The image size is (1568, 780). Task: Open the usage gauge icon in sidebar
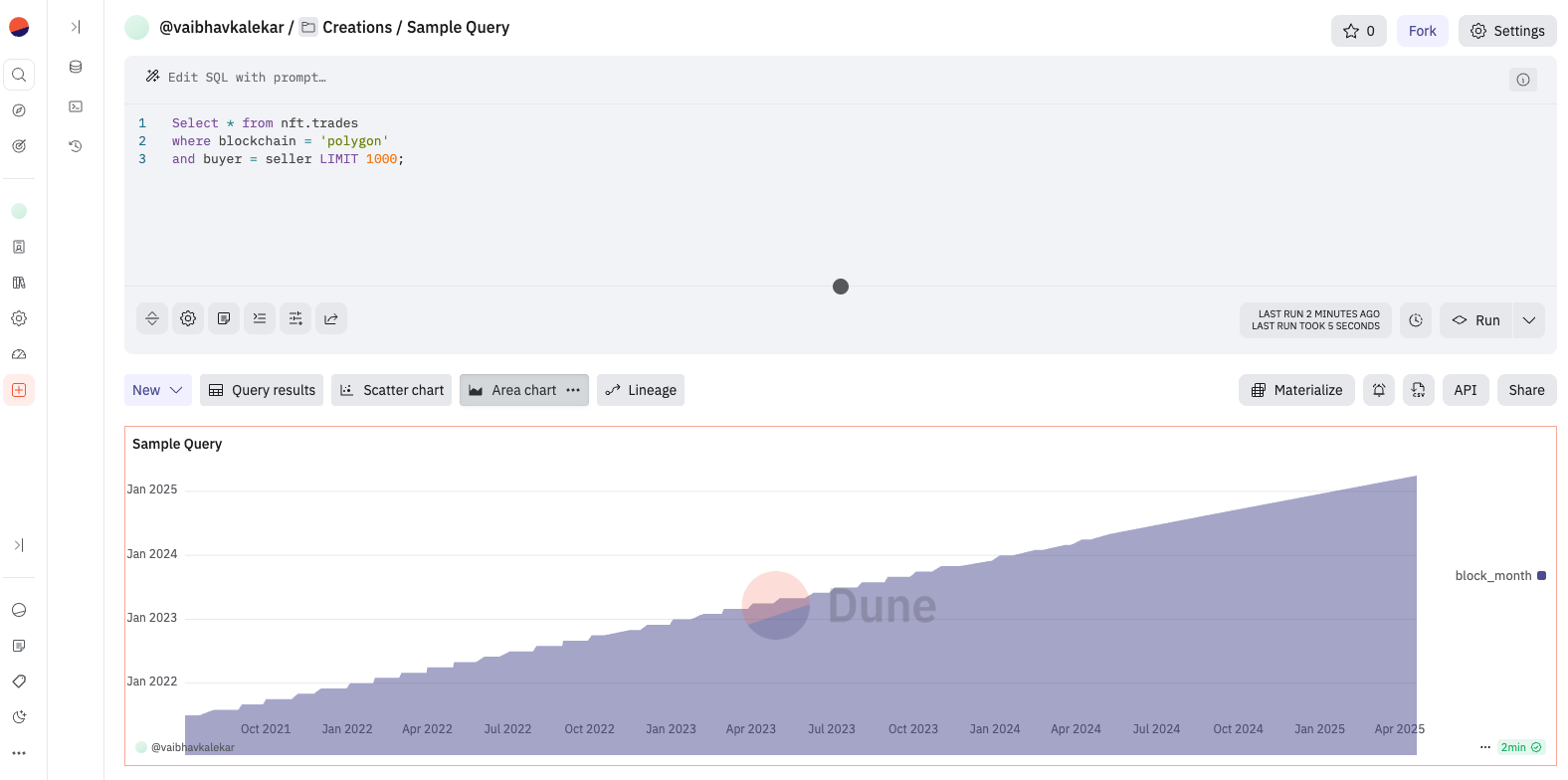pos(19,354)
